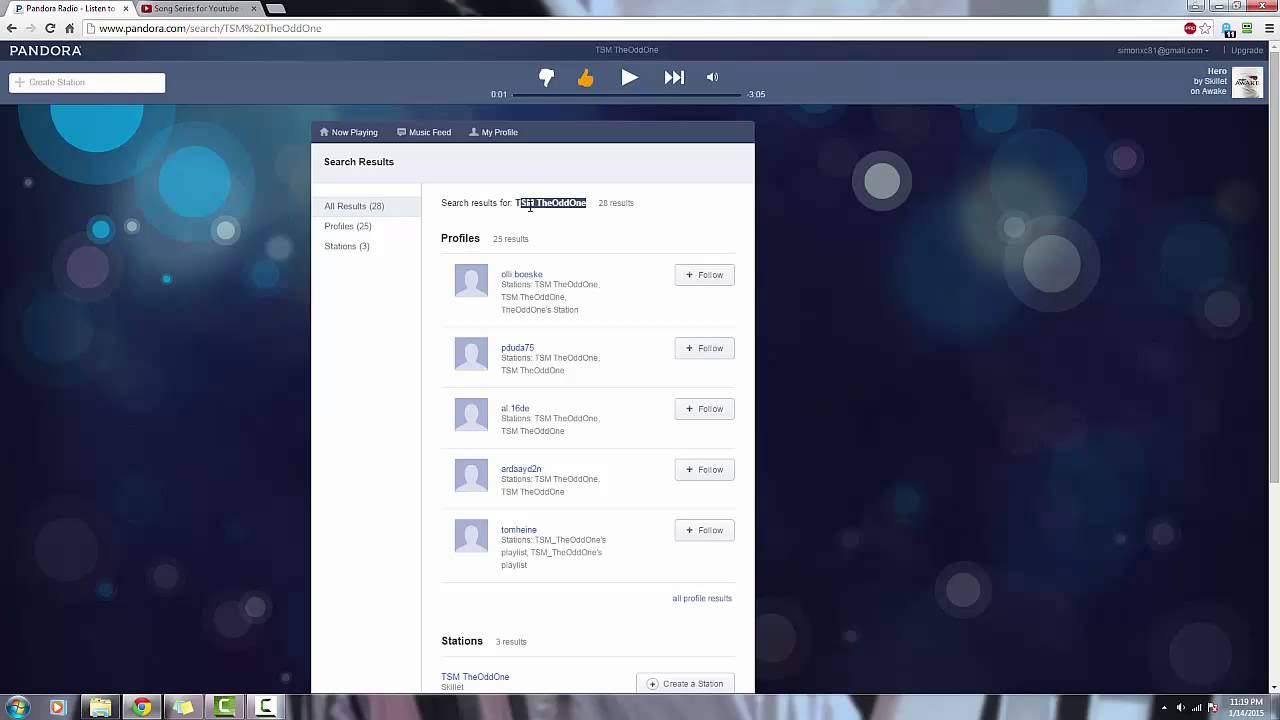Click olli.boeske's avatar image
Image resolution: width=1280 pixels, height=720 pixels.
click(471, 281)
